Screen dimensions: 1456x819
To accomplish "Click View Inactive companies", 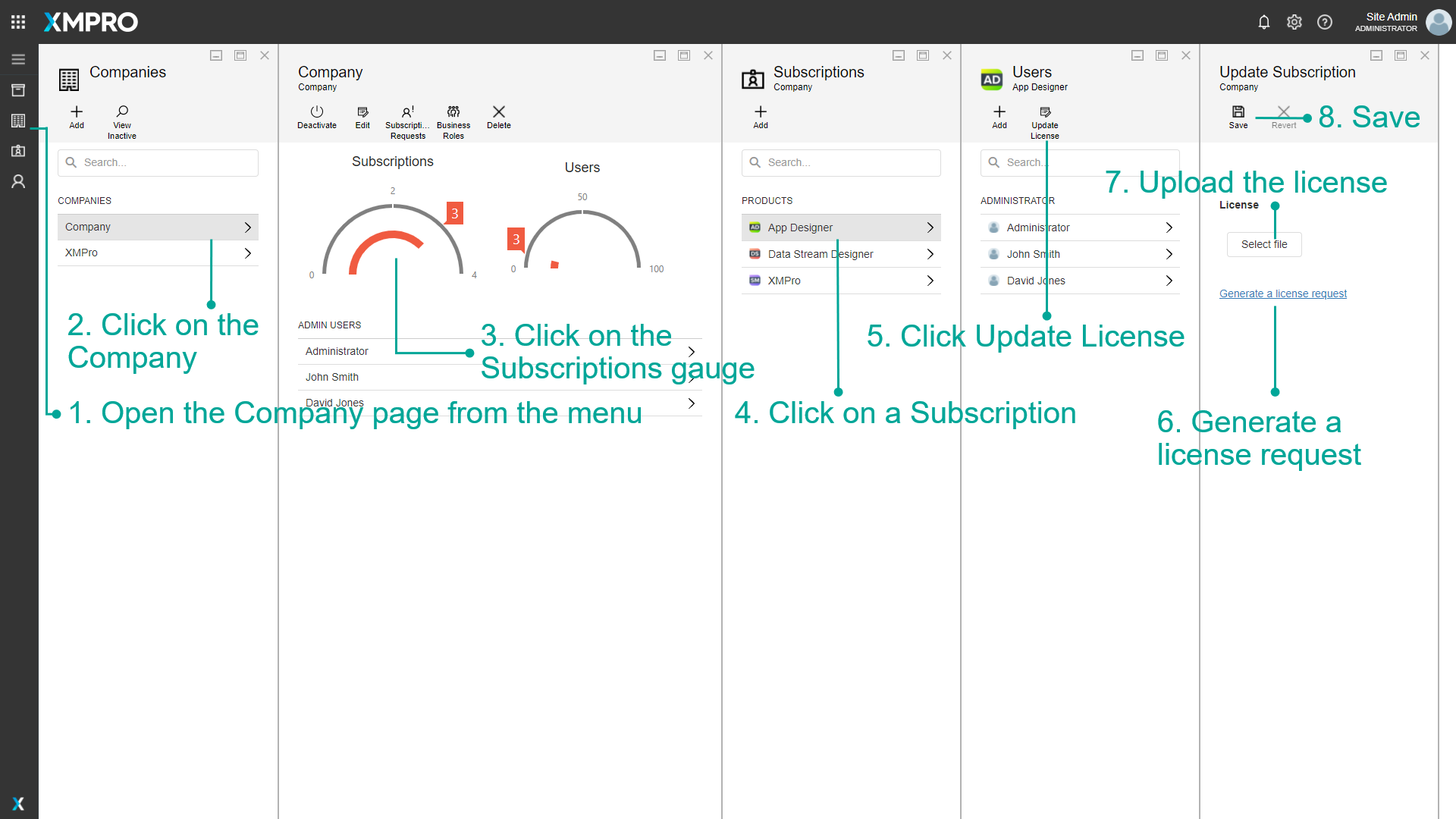I will click(122, 122).
